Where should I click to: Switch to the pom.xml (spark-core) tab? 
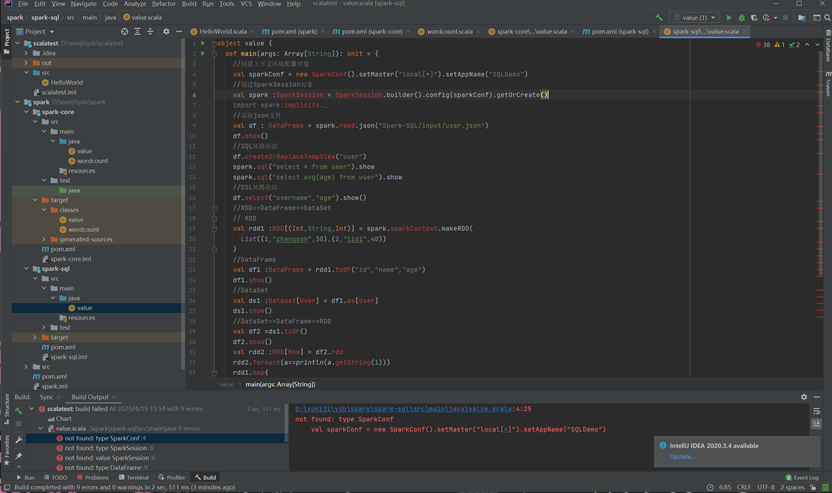click(371, 31)
